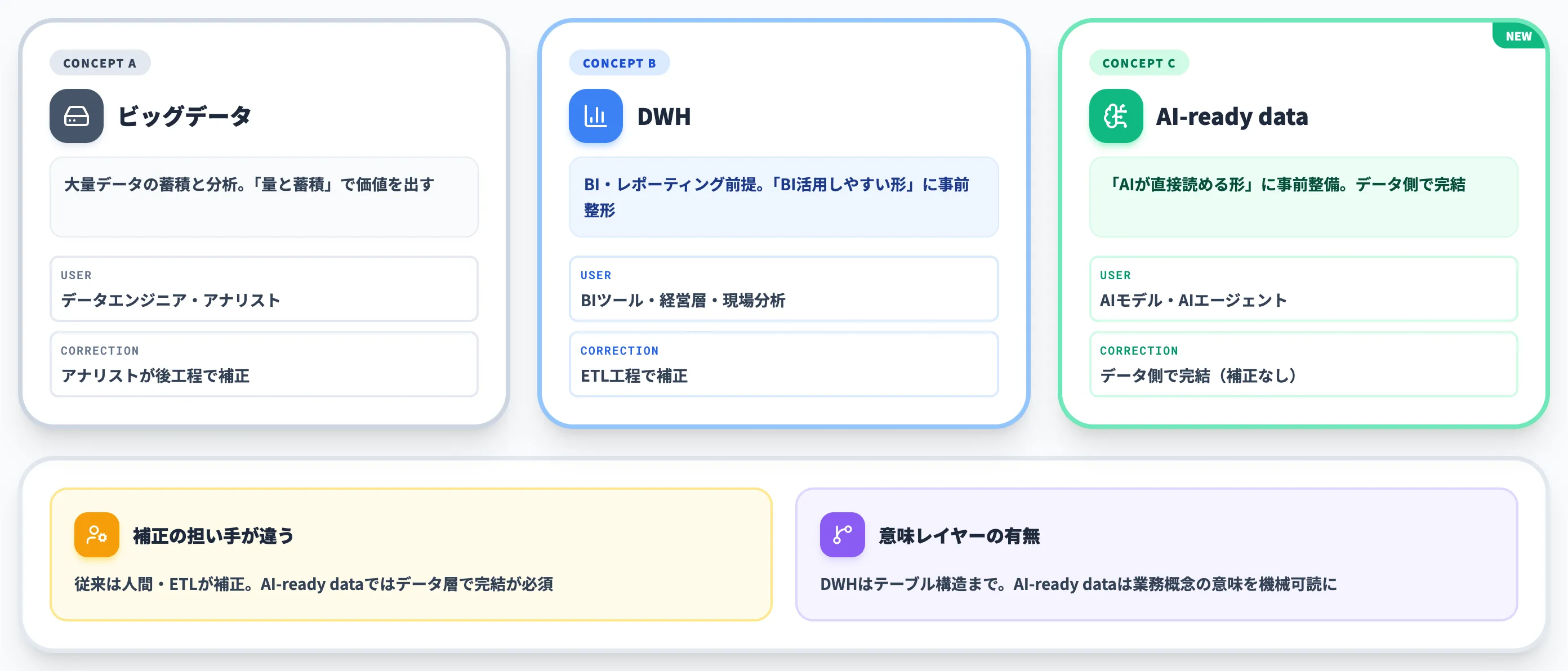This screenshot has width=1568, height=671.
Task: Click the brain circuit icon beside AI-ready data
Action: point(1116,115)
